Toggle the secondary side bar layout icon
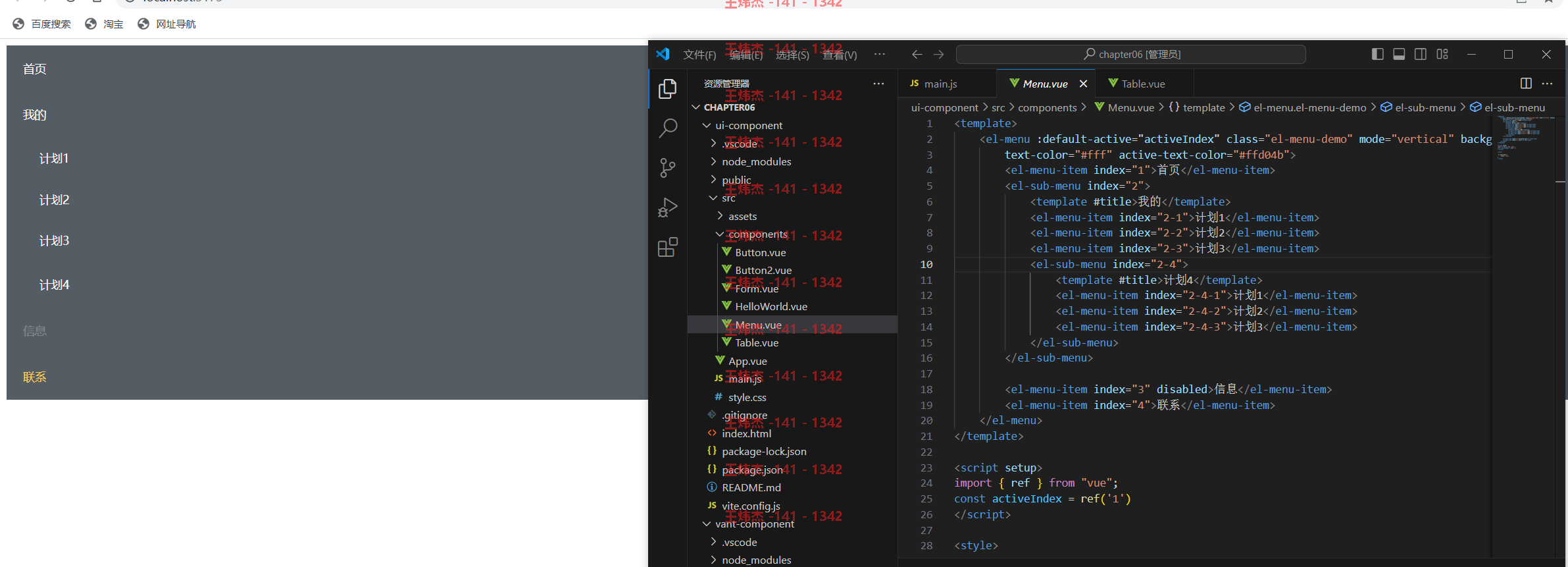 (1421, 54)
